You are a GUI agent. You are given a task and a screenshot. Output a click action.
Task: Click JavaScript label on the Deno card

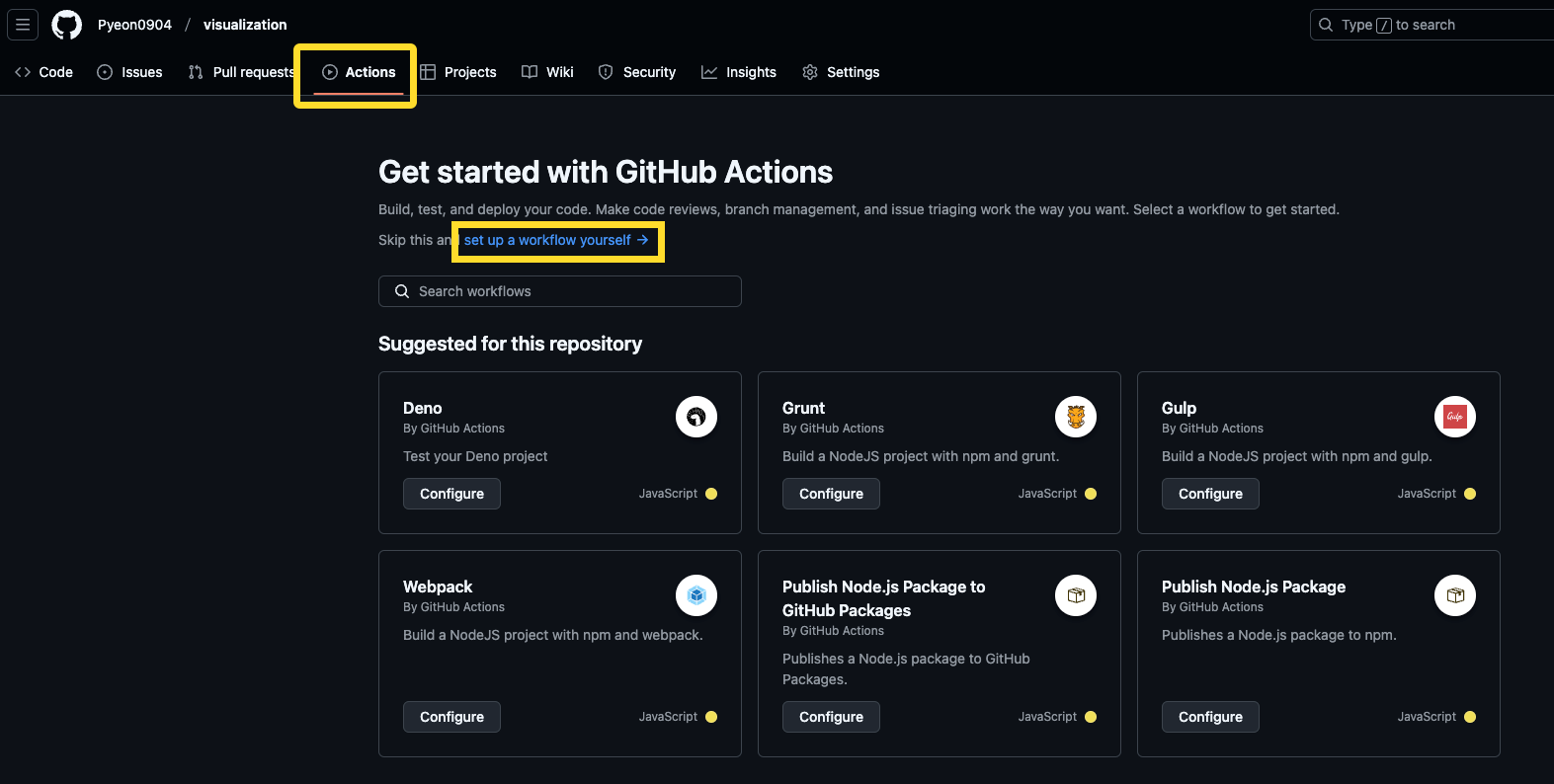click(668, 494)
